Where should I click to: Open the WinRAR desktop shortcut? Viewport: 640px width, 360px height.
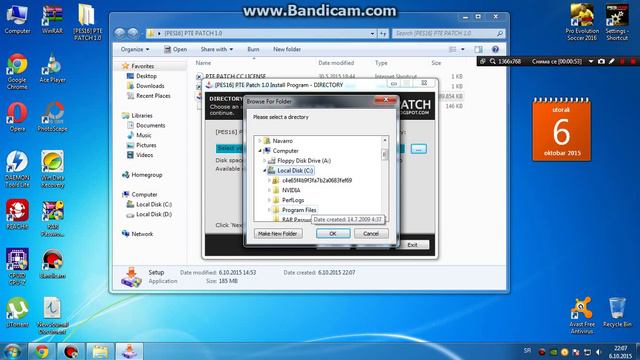[x=52, y=20]
